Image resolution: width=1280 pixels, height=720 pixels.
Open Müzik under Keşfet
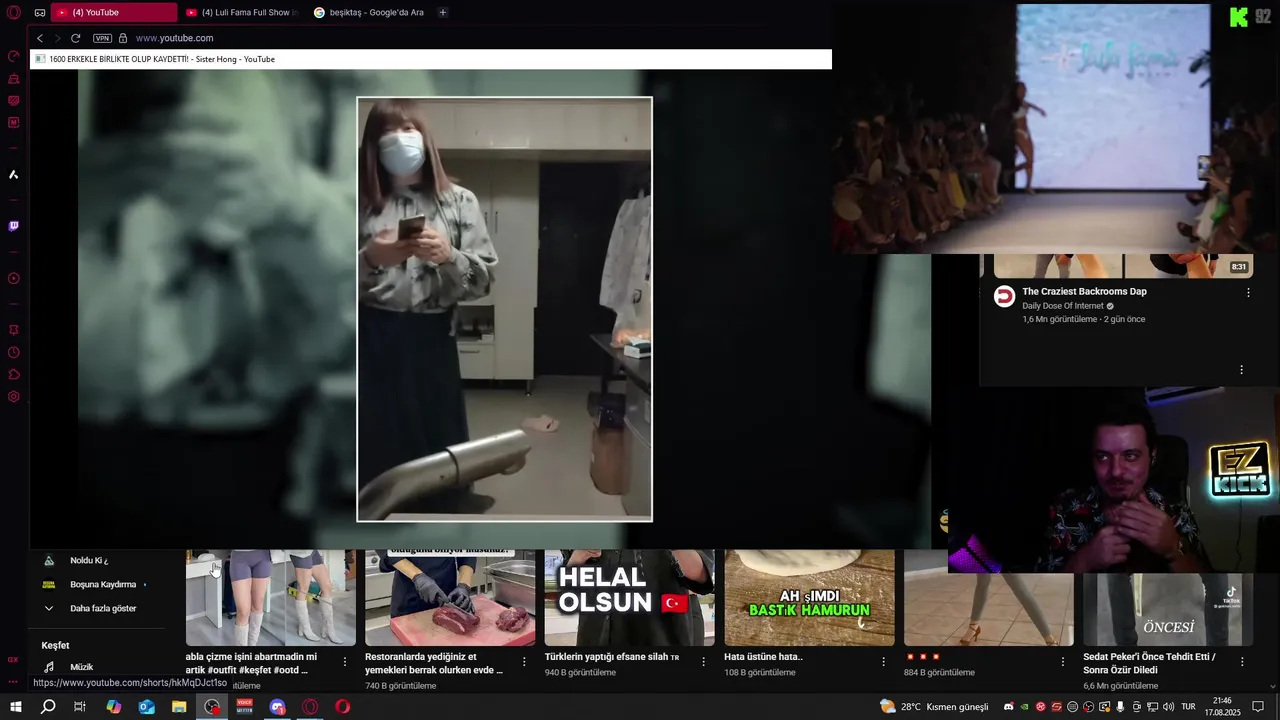coord(82,667)
